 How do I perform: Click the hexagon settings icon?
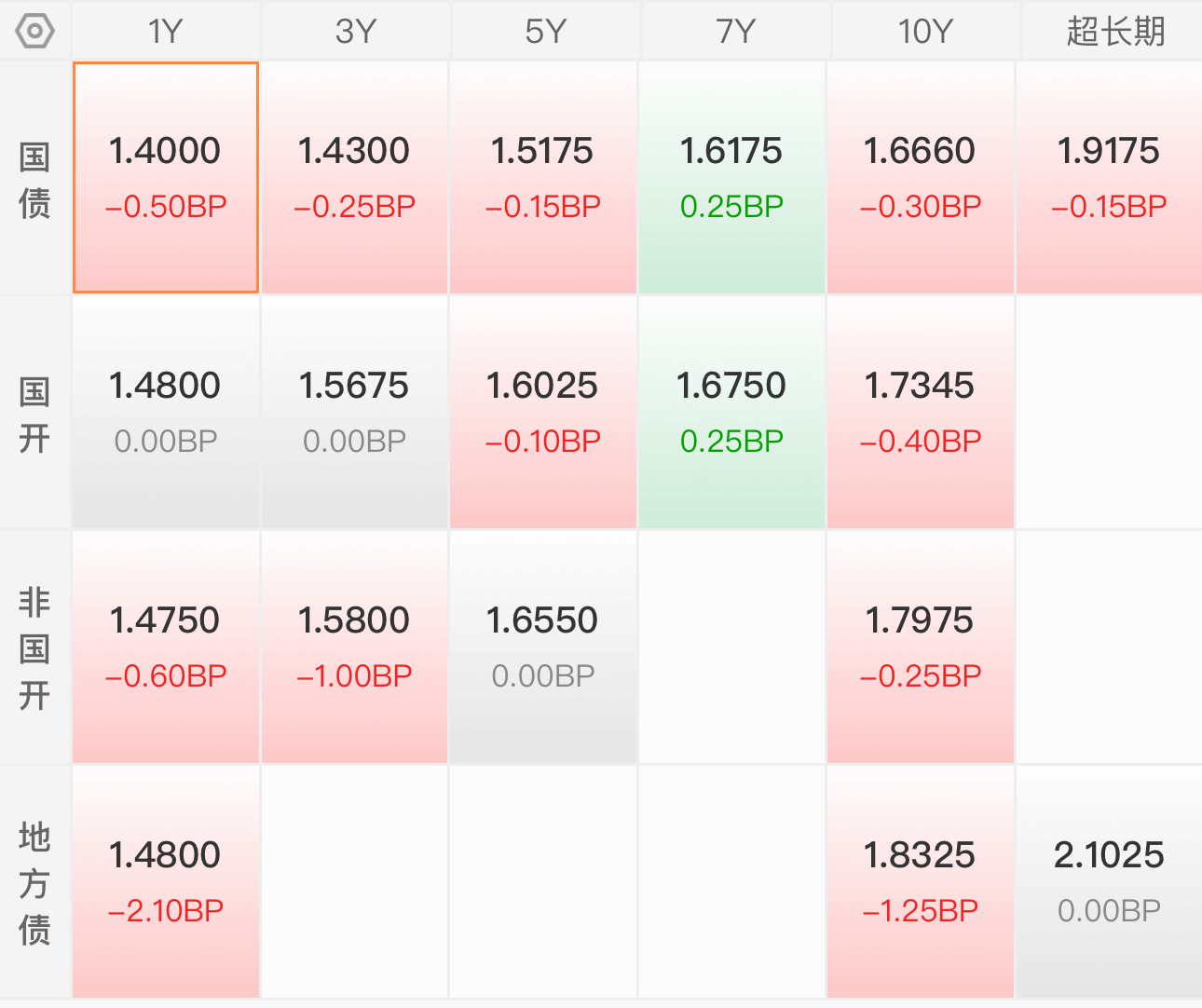coord(35,32)
